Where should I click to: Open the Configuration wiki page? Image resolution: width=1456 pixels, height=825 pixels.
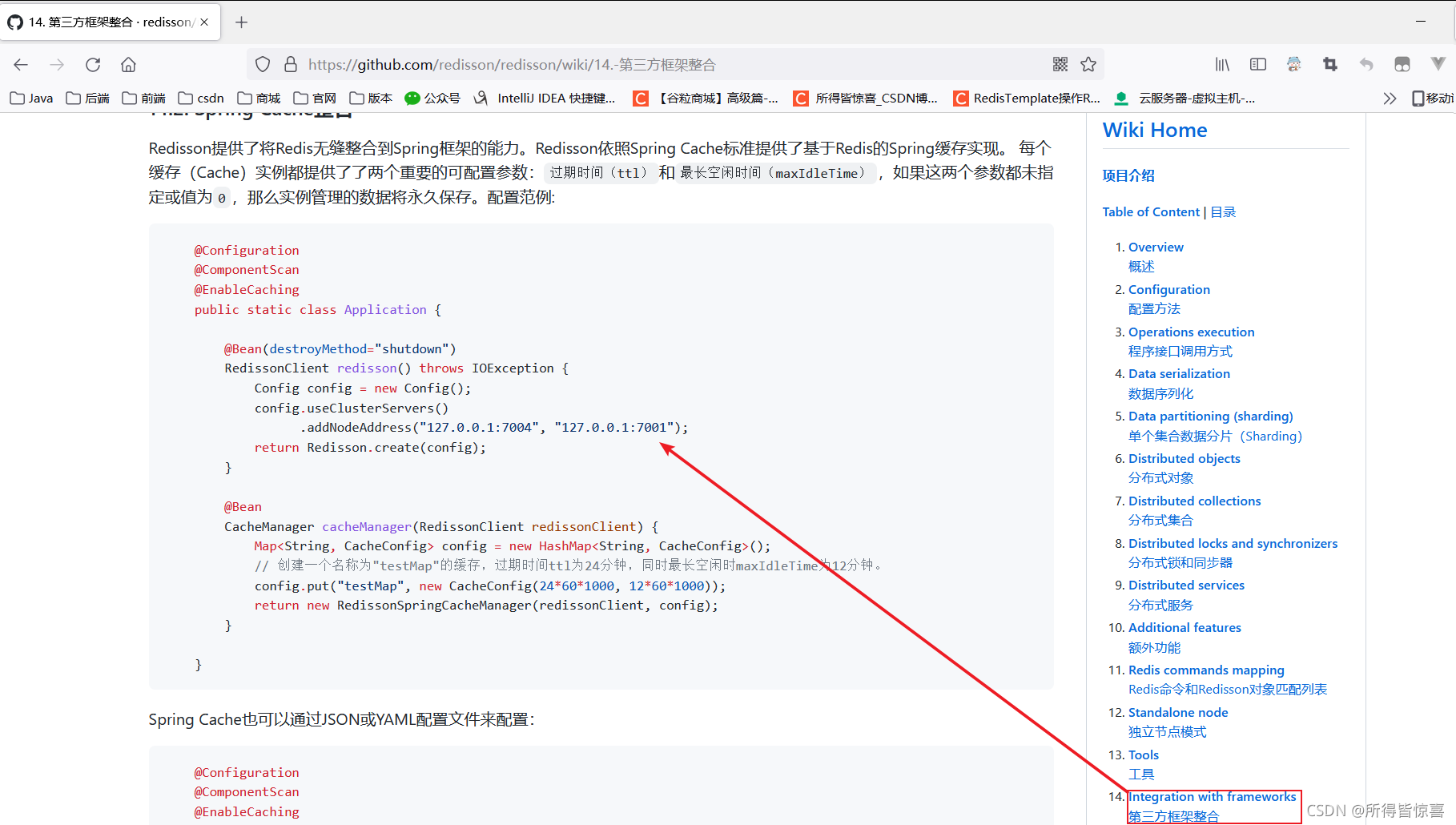(1169, 289)
